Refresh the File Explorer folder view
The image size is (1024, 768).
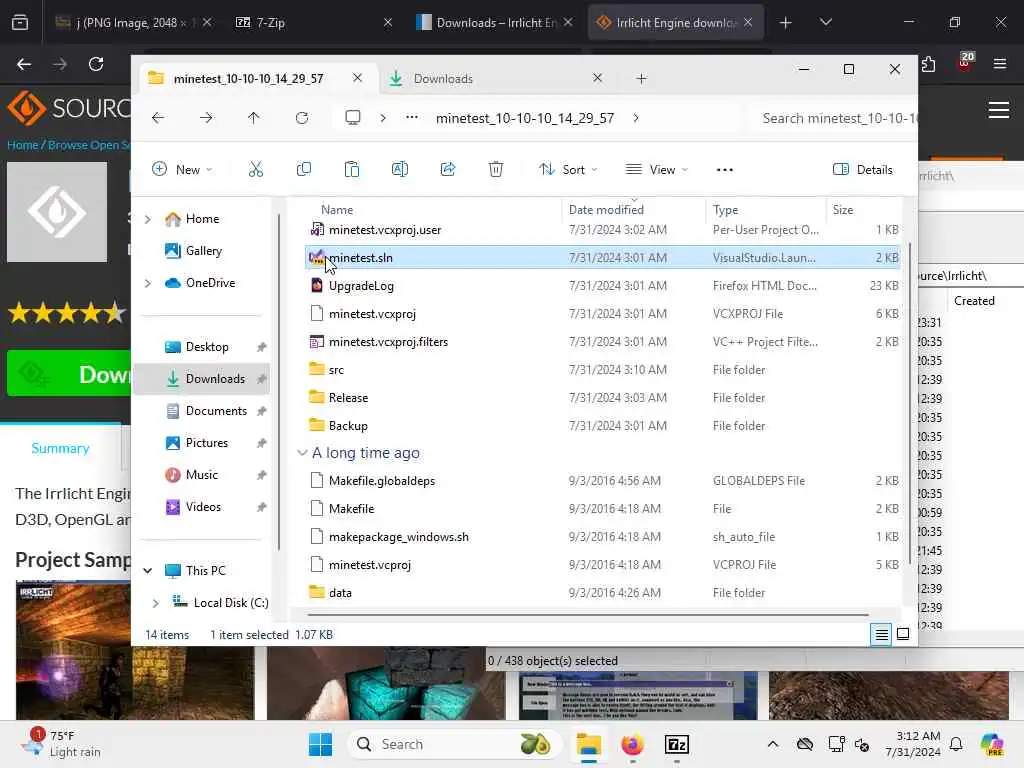302,118
